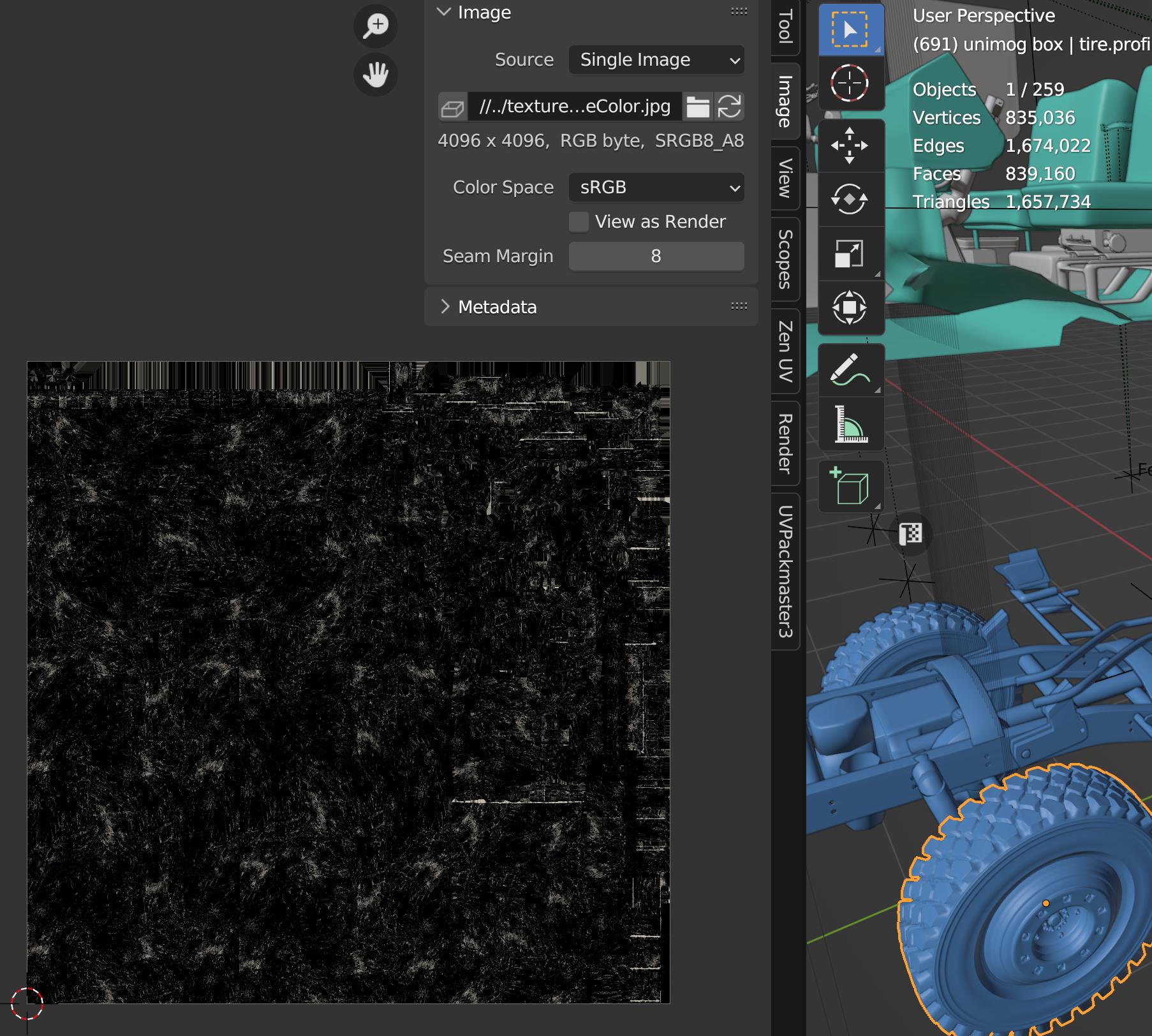The height and width of the screenshot is (1036, 1152).
Task: Select the Scale tool
Action: tap(850, 254)
